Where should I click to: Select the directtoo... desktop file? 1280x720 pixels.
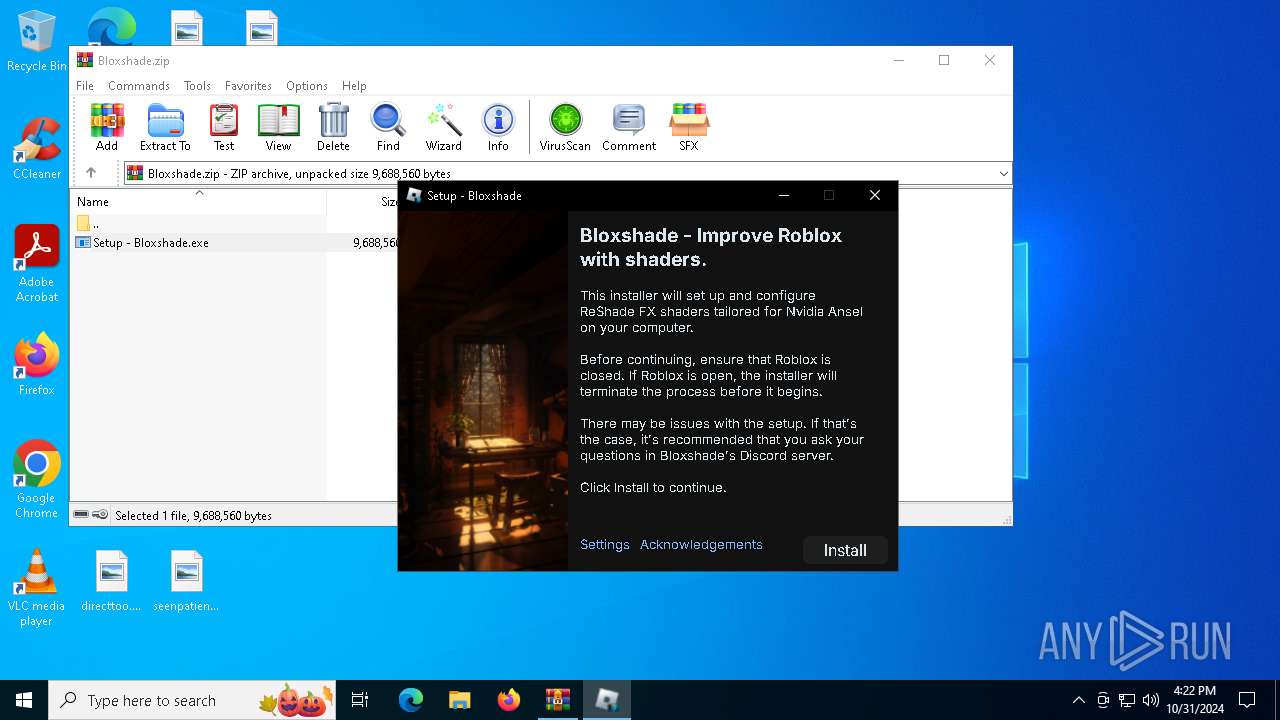[111, 581]
